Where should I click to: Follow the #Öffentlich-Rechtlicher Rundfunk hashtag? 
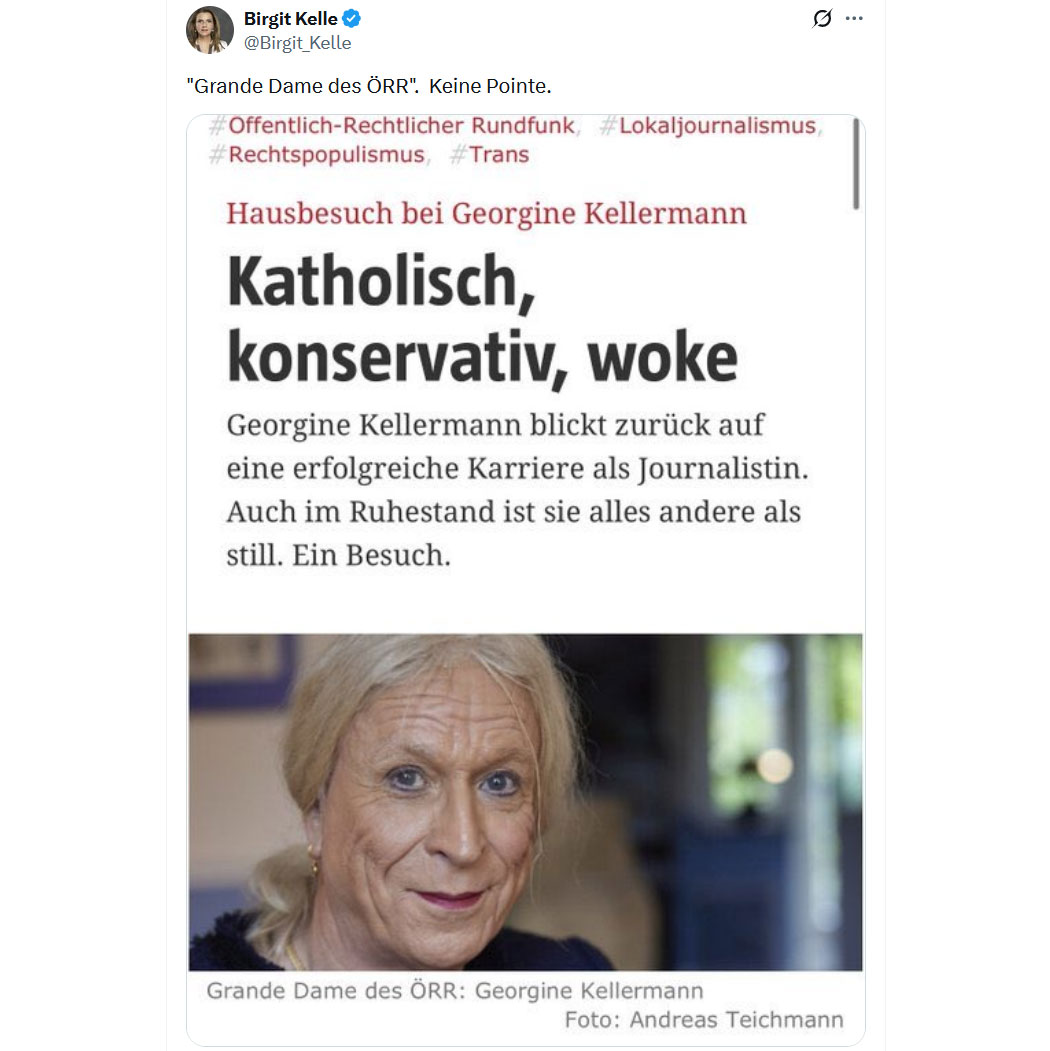point(393,125)
